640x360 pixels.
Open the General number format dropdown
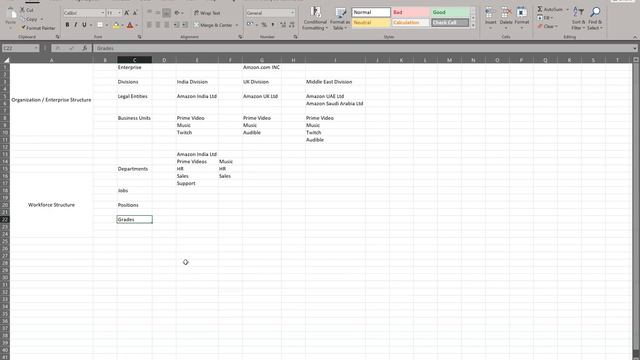[x=292, y=13]
